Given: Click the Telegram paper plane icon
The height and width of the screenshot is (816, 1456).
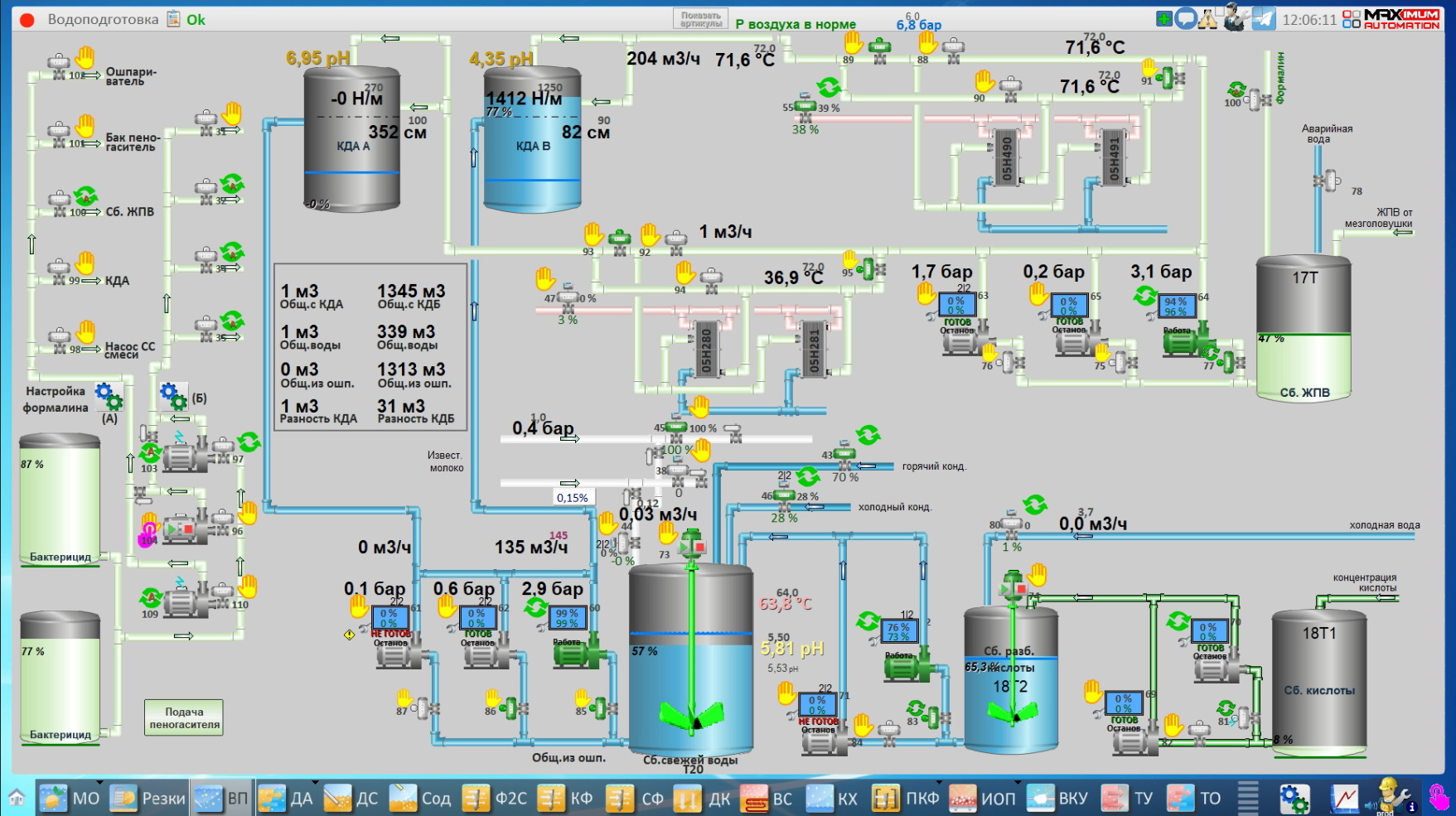Looking at the screenshot, I should coord(1263,19).
